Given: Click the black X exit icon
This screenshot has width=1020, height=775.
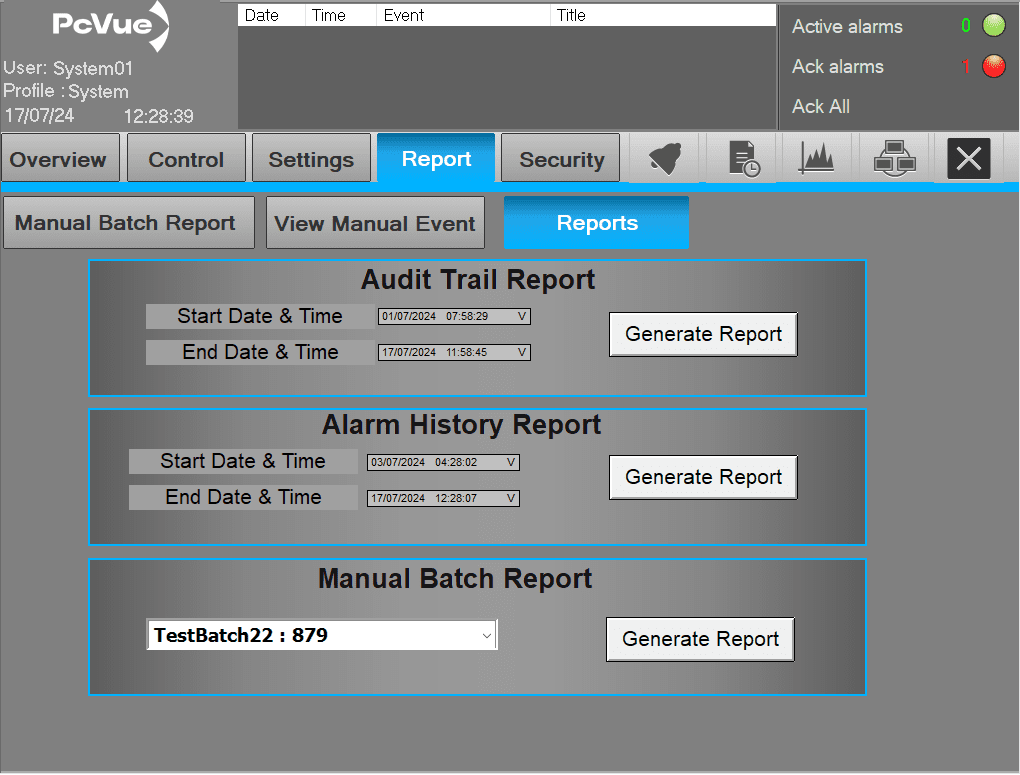Looking at the screenshot, I should coord(968,159).
